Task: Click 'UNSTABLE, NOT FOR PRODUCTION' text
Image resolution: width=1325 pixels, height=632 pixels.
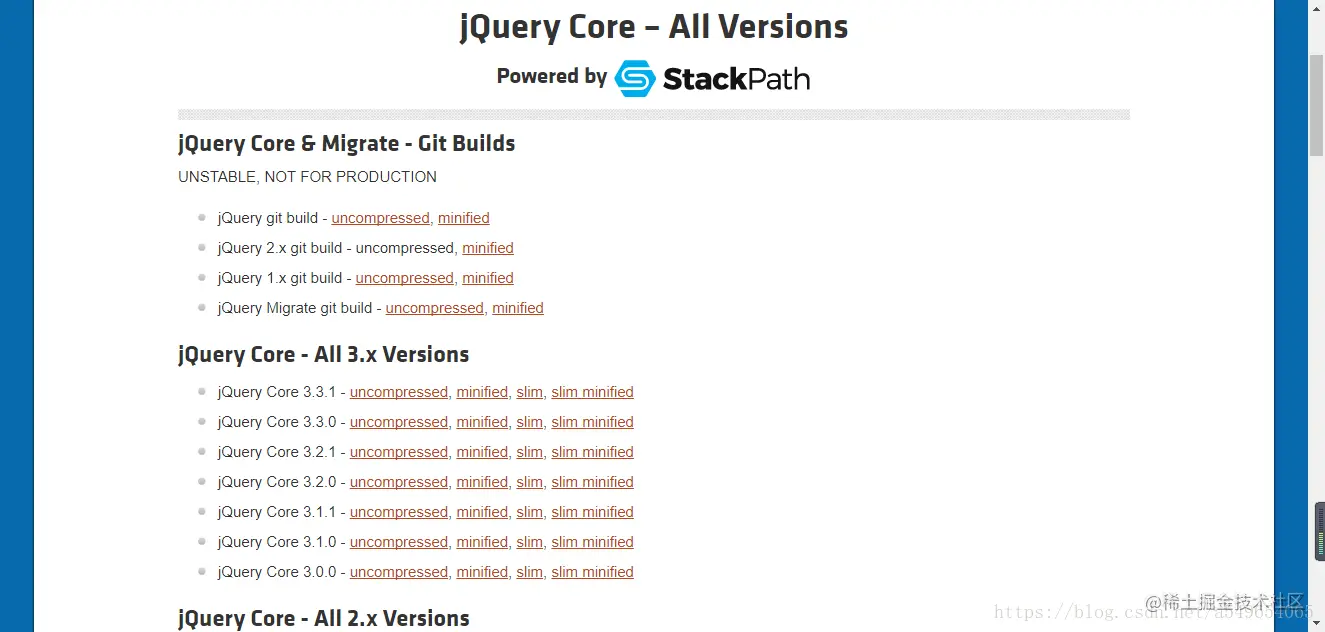Action: pyautogui.click(x=307, y=177)
